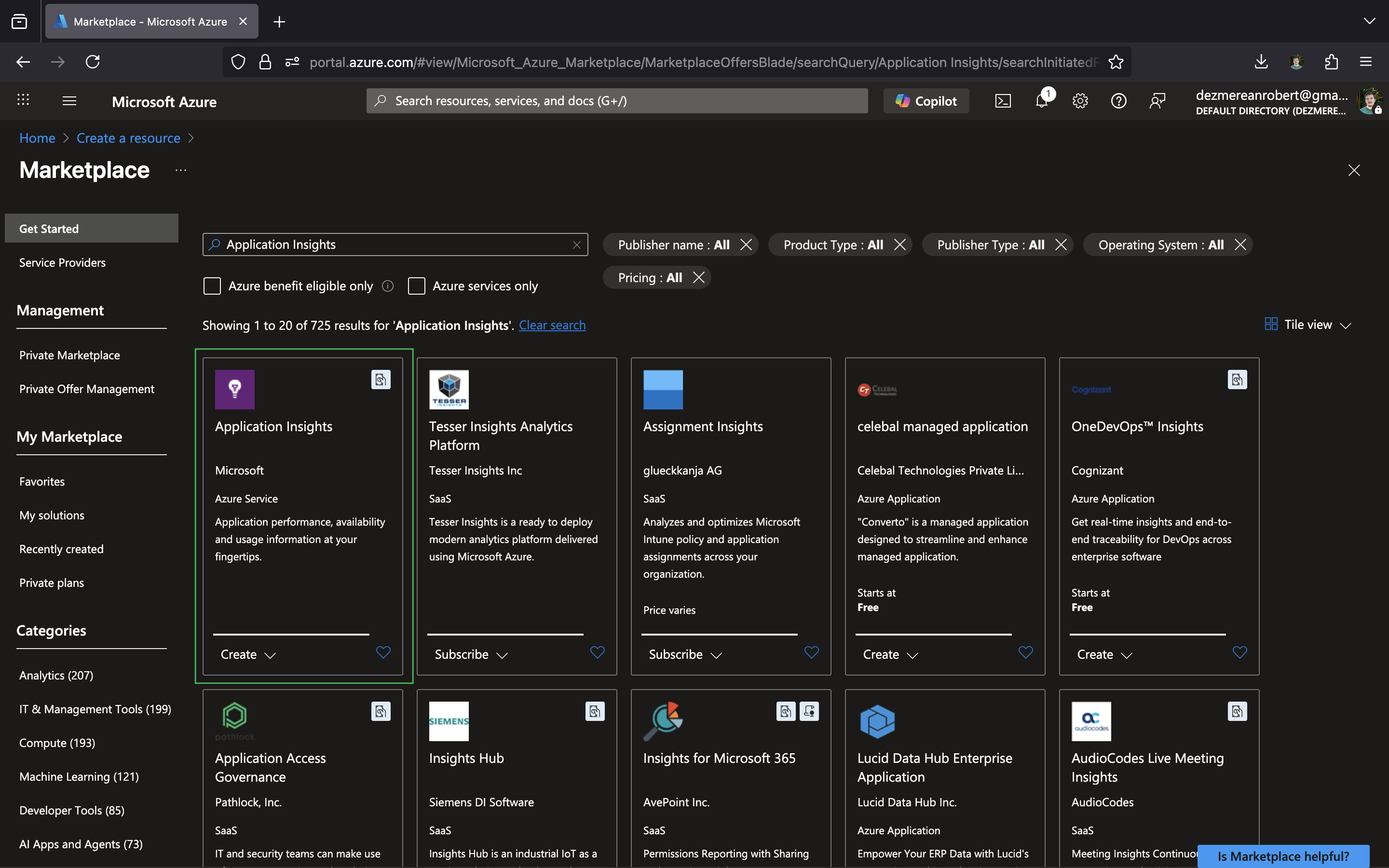Click the Clear search link
This screenshot has width=1389, height=868.
point(552,325)
